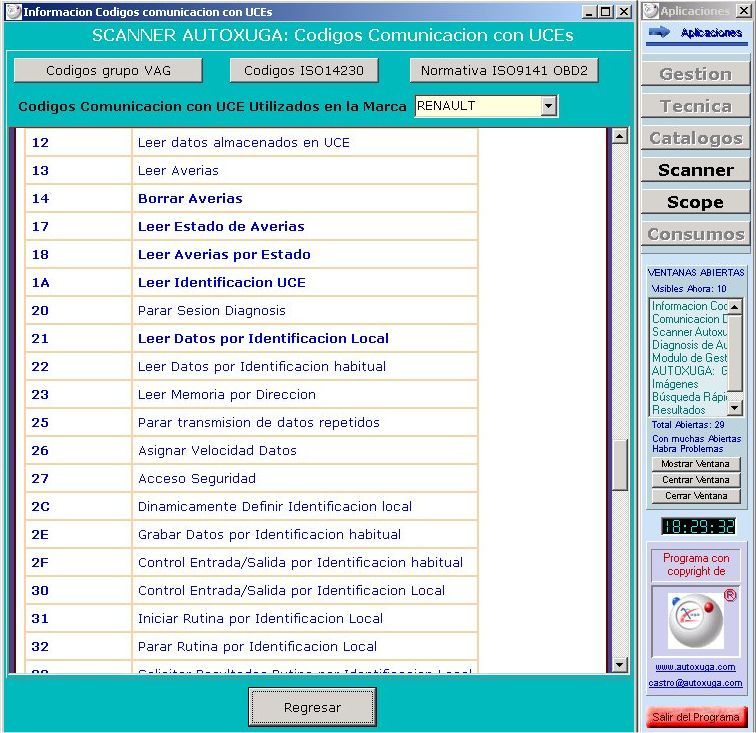
Task: Click row 'Dinamicamente Definir Identificacion local'
Action: click(x=251, y=506)
